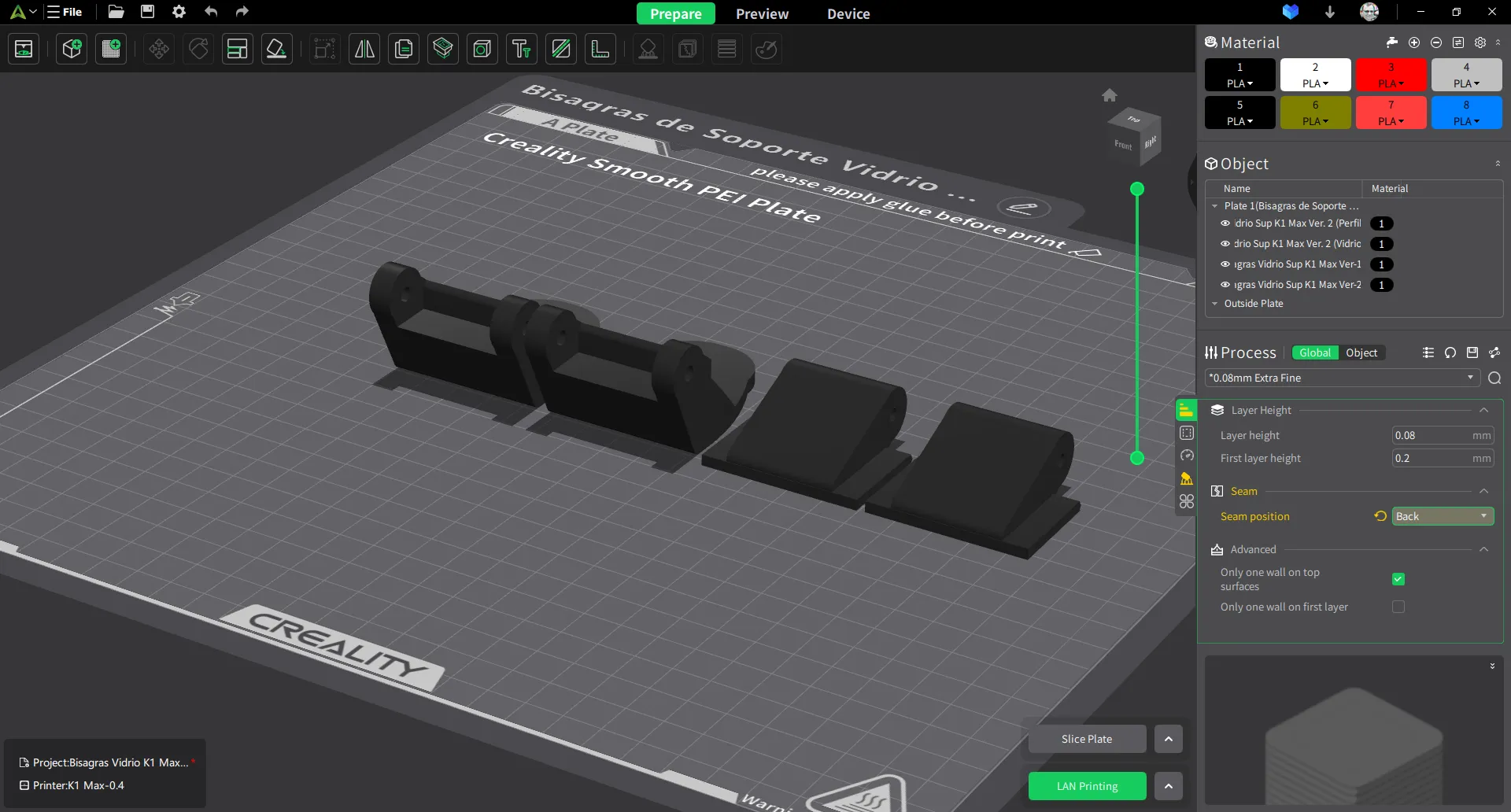Screen dimensions: 1511x812
Task: Click the Add model cube icon
Action: click(x=72, y=50)
